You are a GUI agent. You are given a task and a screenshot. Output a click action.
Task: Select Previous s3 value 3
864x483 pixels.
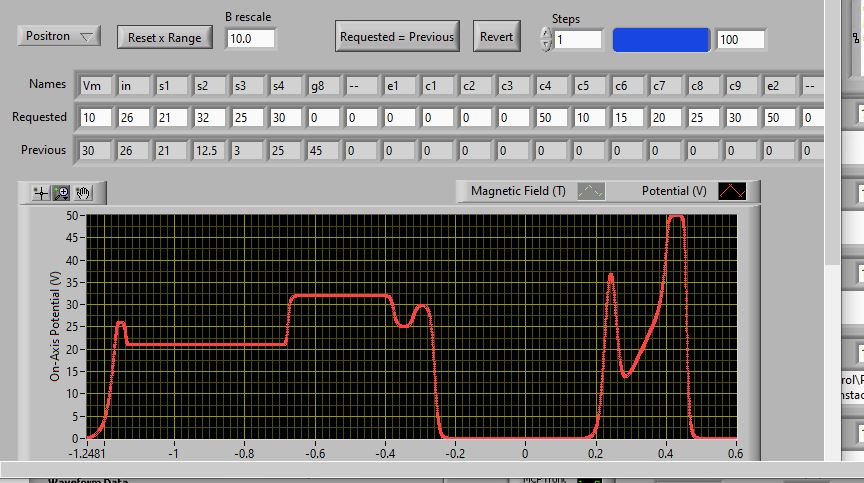(x=248, y=150)
